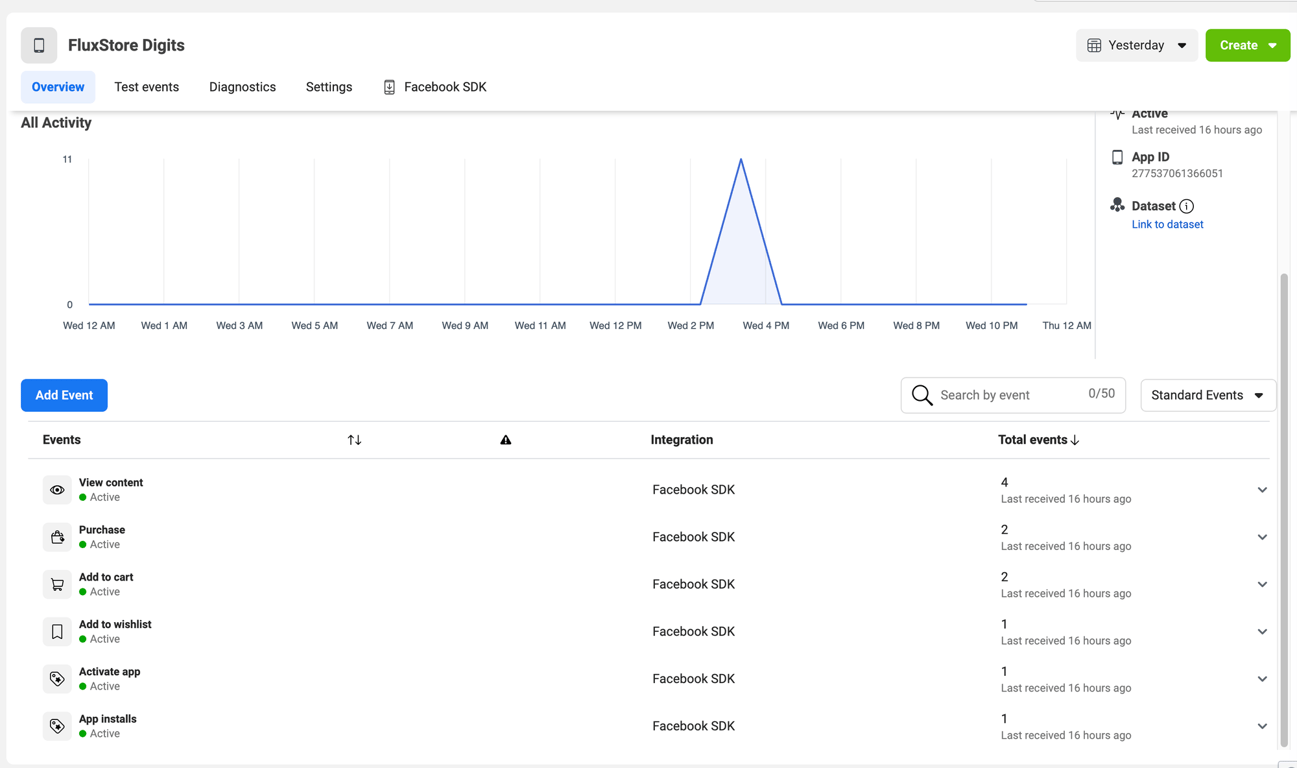
Task: Click the Dataset info icon
Action: 1186,206
